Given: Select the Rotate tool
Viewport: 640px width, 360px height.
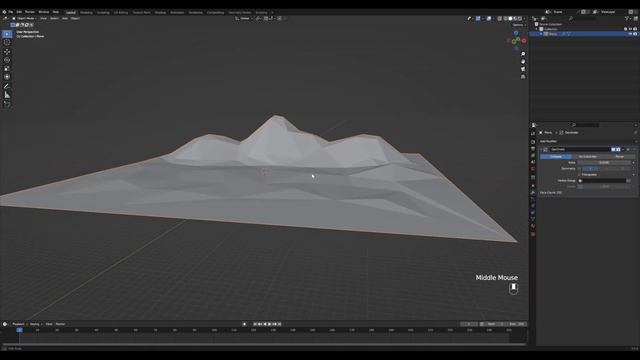Looking at the screenshot, I should coord(7,60).
